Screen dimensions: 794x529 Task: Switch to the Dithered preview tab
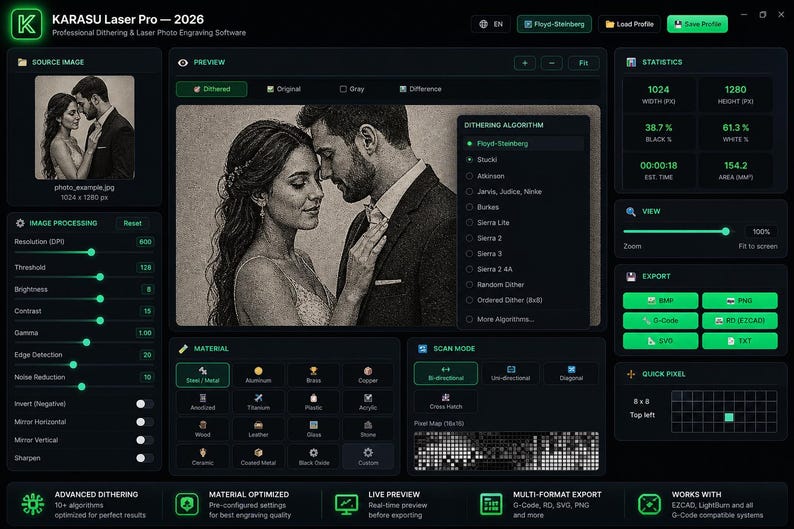212,89
